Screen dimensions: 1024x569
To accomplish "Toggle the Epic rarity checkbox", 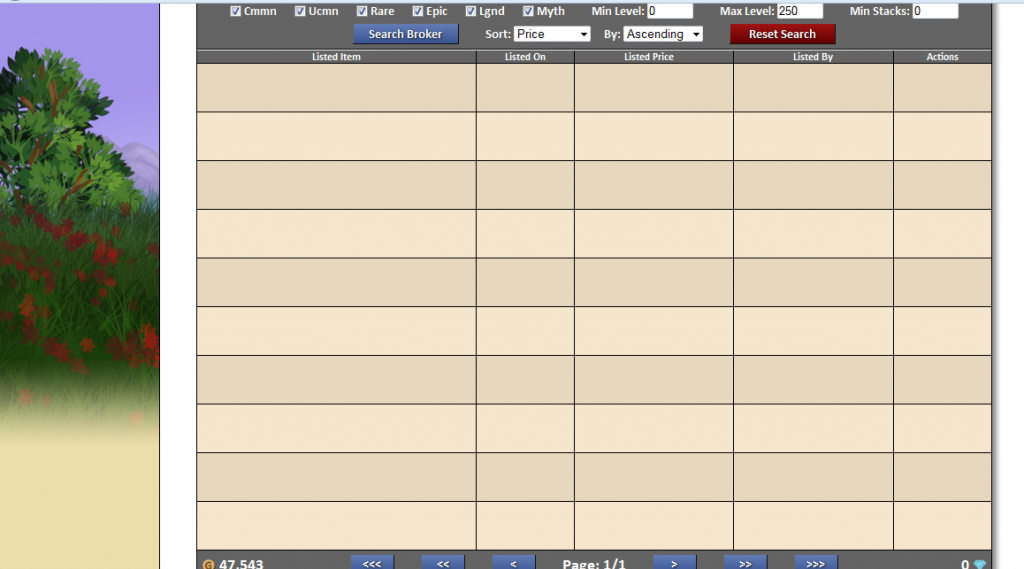I will [418, 12].
